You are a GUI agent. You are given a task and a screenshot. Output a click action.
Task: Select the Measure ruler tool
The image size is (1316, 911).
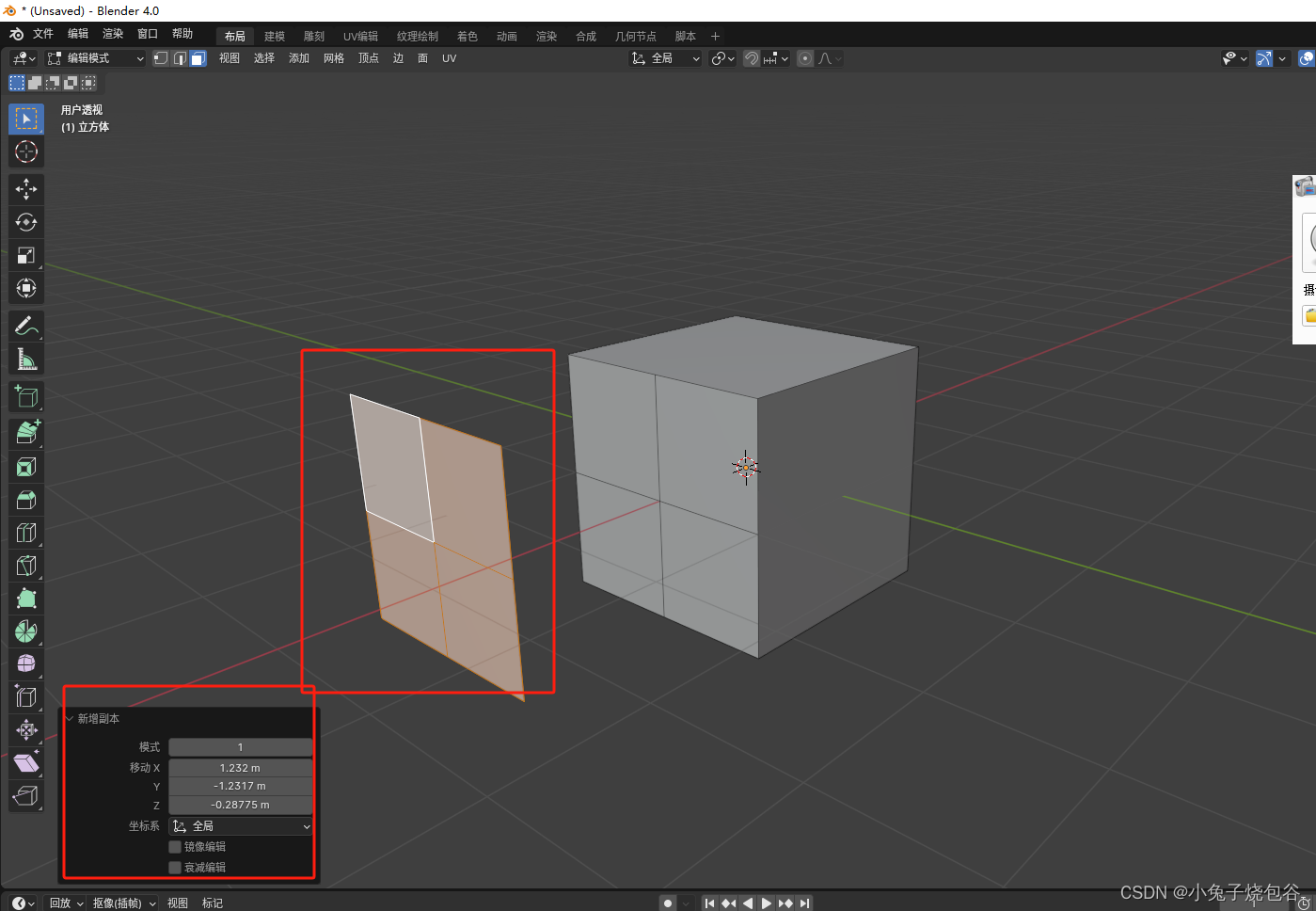tap(26, 359)
